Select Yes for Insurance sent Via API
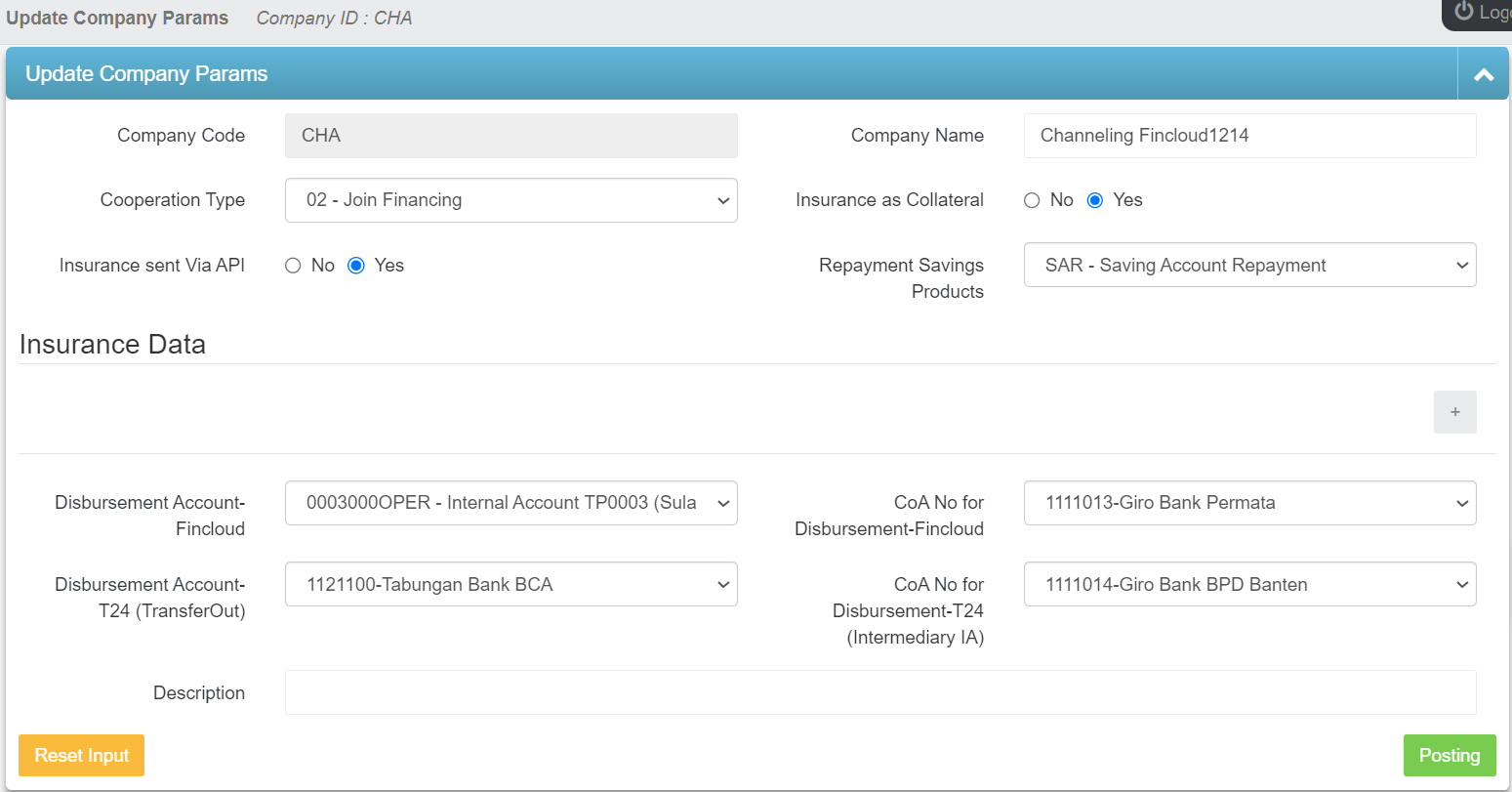 (356, 266)
